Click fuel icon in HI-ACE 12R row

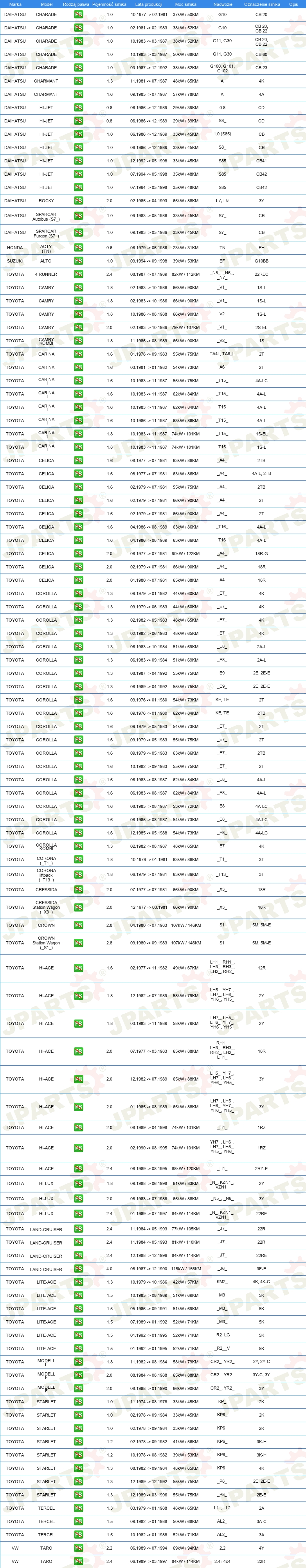[x=79, y=968]
